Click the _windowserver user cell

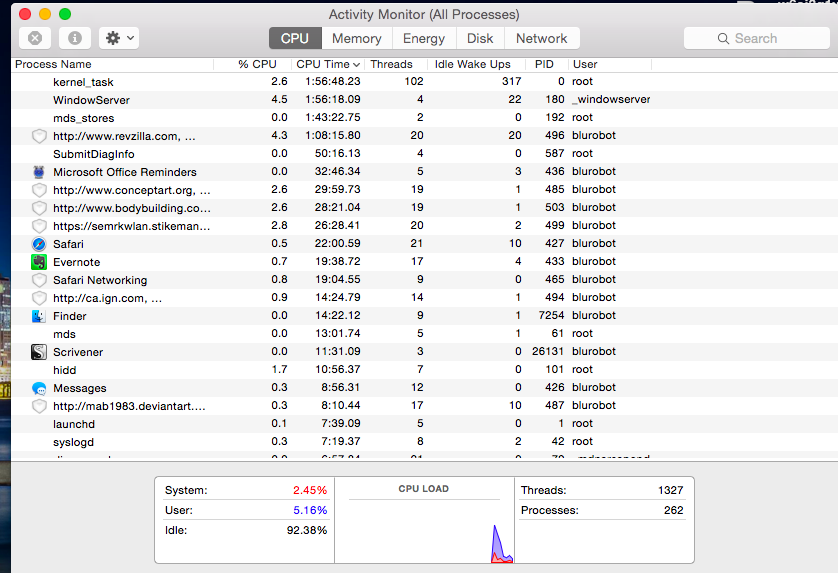click(x=611, y=99)
